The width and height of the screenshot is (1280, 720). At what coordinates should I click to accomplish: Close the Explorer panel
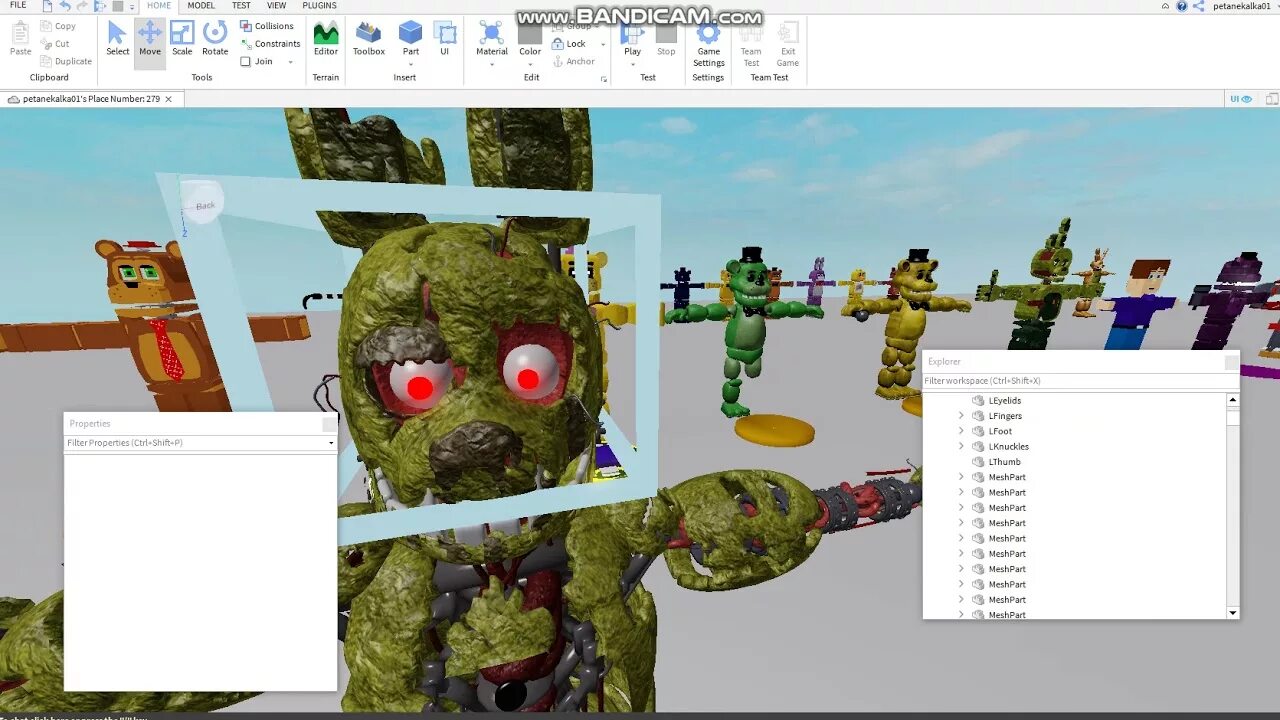[x=1231, y=362]
